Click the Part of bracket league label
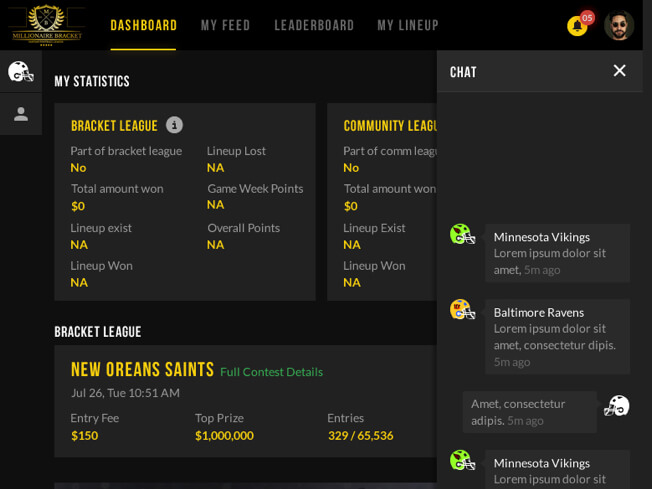Screen dimensions: 652x489 tap(126, 151)
